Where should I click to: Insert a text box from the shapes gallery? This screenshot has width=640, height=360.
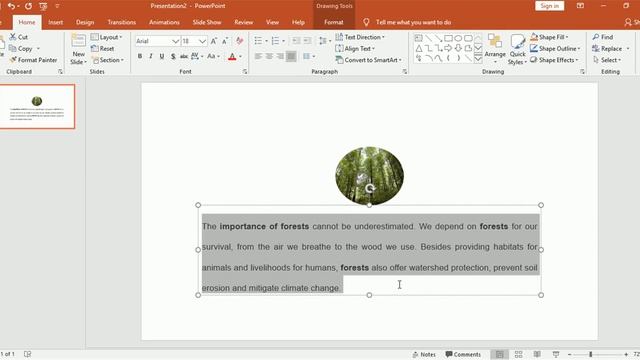click(x=419, y=38)
